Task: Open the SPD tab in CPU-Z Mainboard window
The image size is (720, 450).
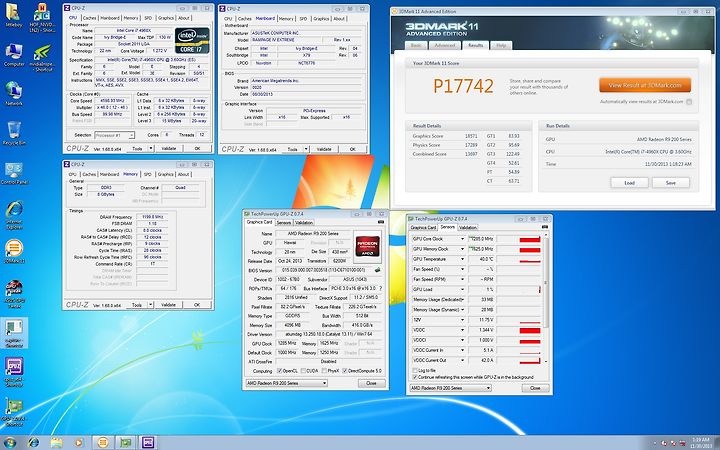Action: coord(303,19)
